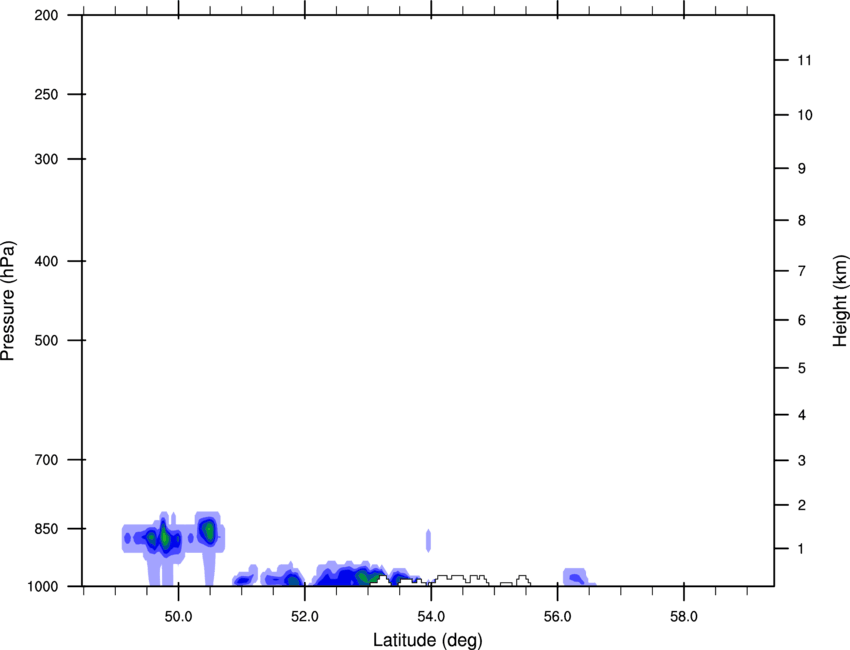850x650 pixels.
Task: Click the 52.0 latitude tick label
Action: click(305, 616)
